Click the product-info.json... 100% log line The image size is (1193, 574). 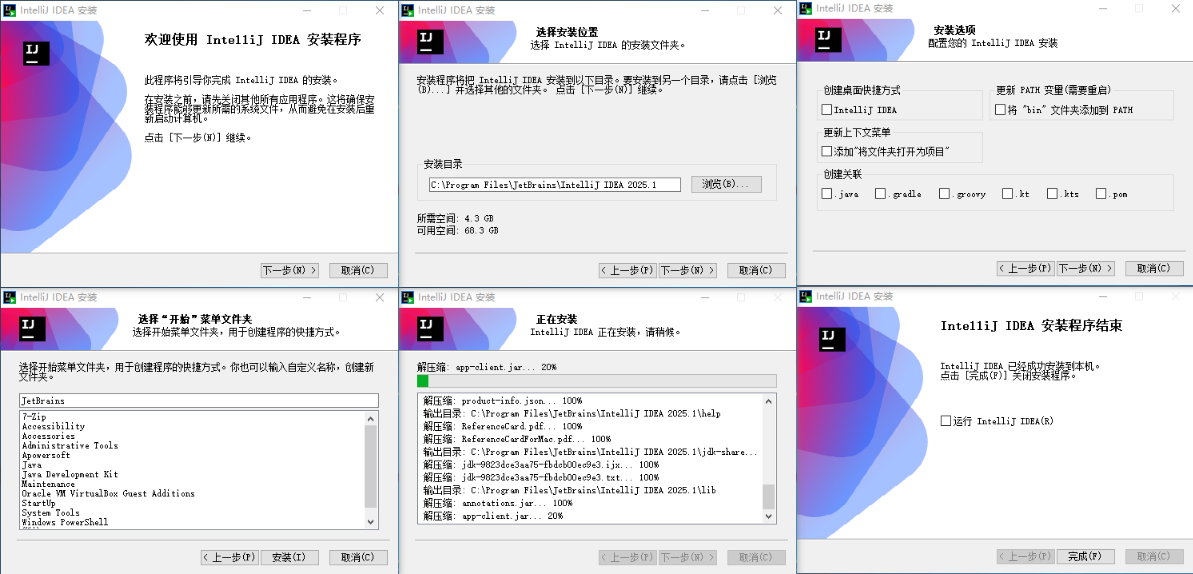(x=503, y=400)
